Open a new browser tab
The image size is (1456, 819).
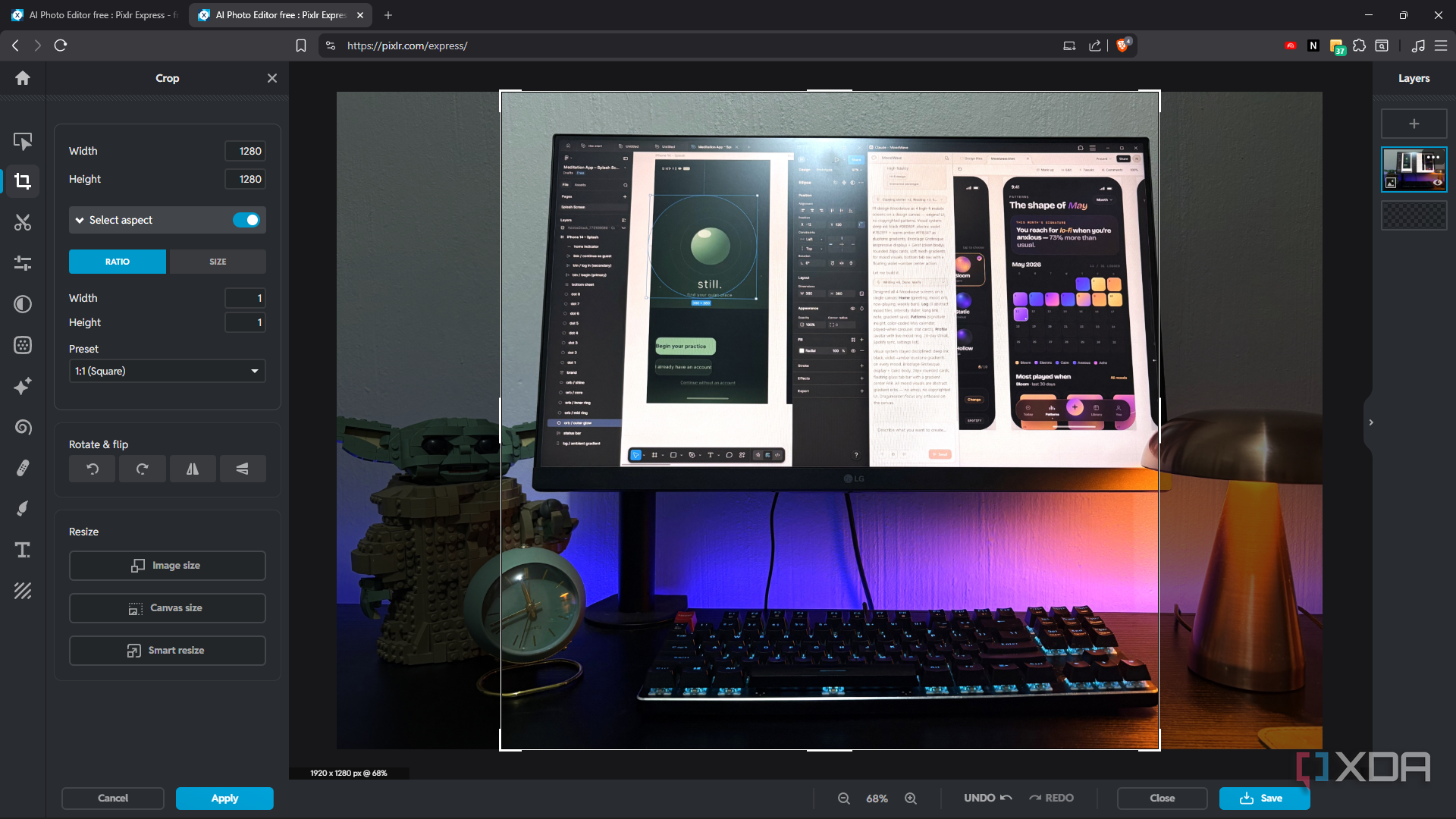388,15
